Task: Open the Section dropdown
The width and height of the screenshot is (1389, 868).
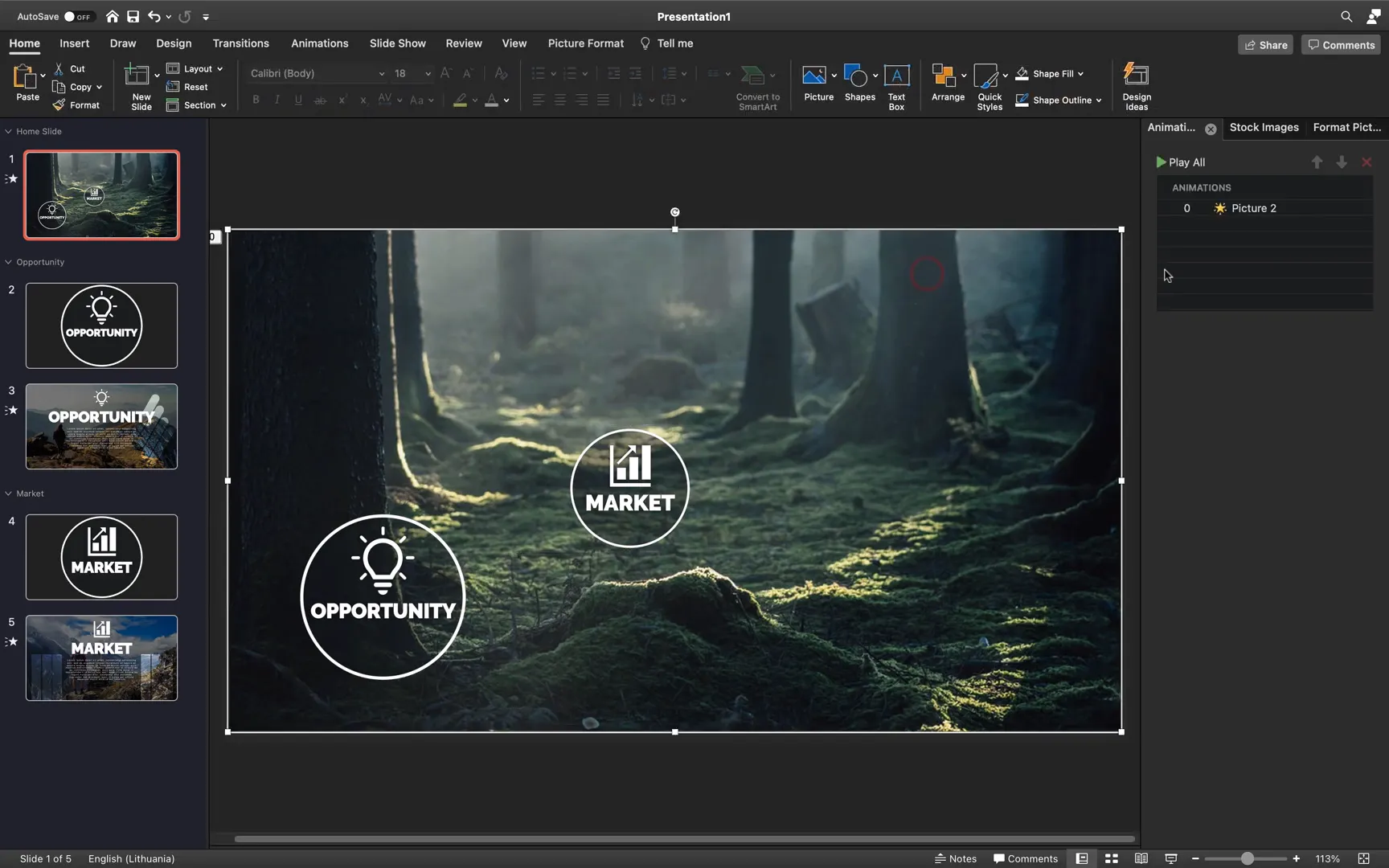Action: (197, 105)
